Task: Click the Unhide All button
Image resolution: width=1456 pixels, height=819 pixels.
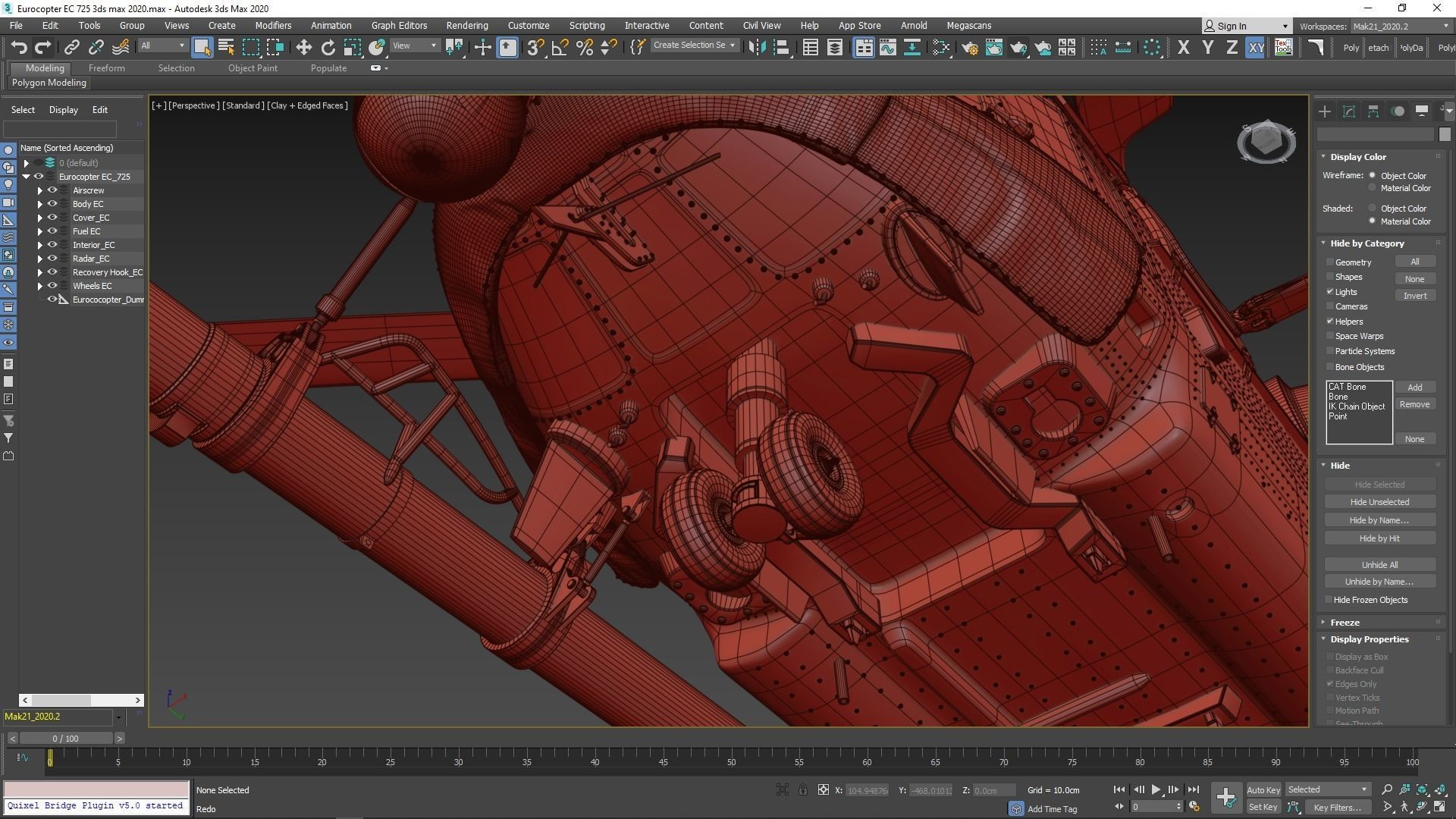Action: pos(1379,564)
